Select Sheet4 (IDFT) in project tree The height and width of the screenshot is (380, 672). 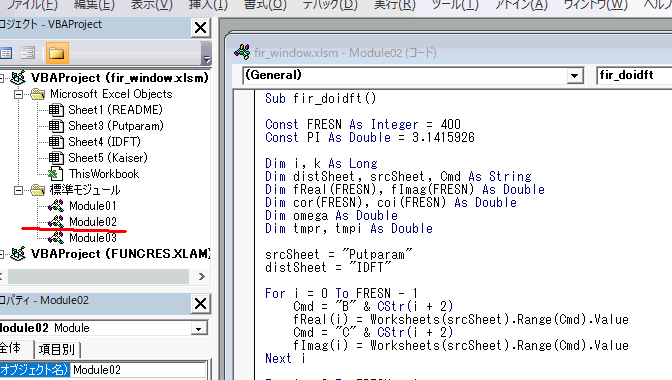pyautogui.click(x=104, y=142)
